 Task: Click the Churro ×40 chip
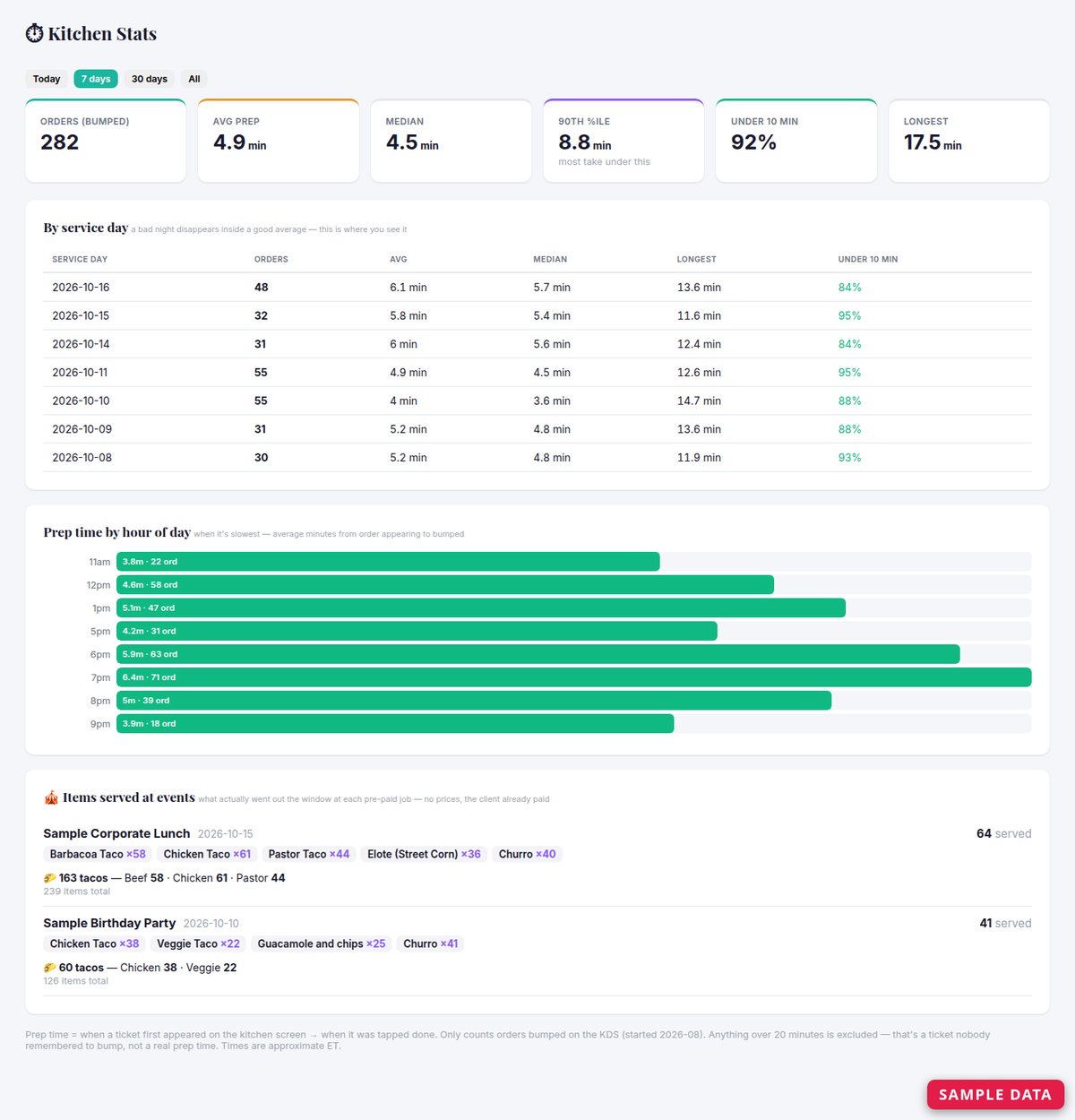[528, 854]
